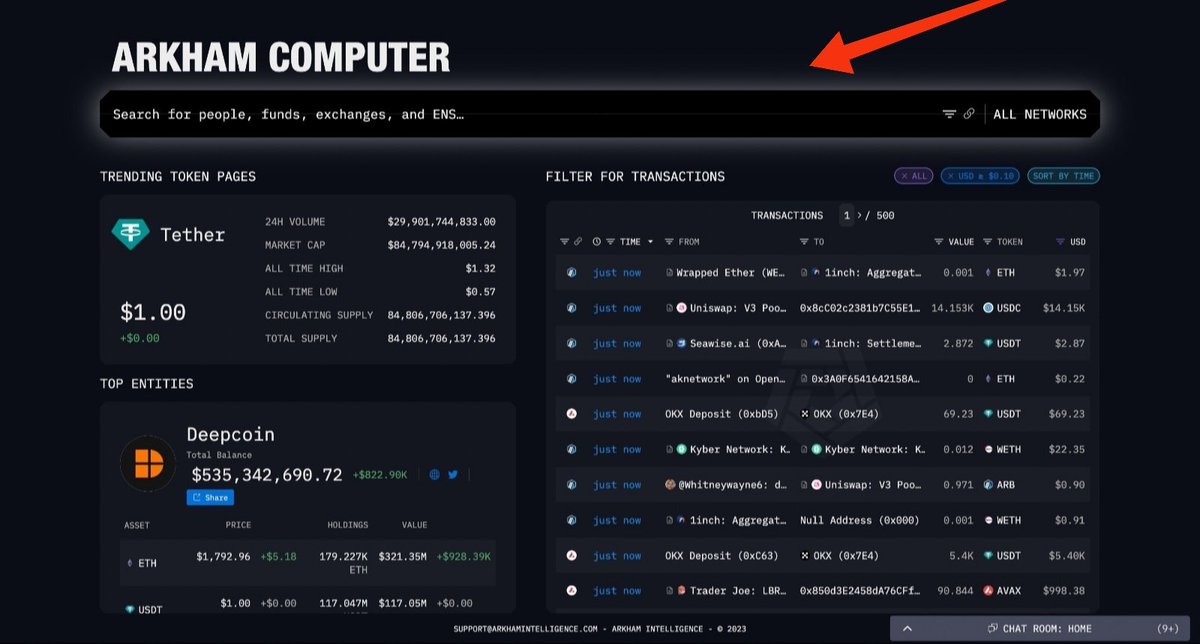The width and height of the screenshot is (1200, 644).
Task: Click the filter icon in search bar
Action: pyautogui.click(x=950, y=114)
